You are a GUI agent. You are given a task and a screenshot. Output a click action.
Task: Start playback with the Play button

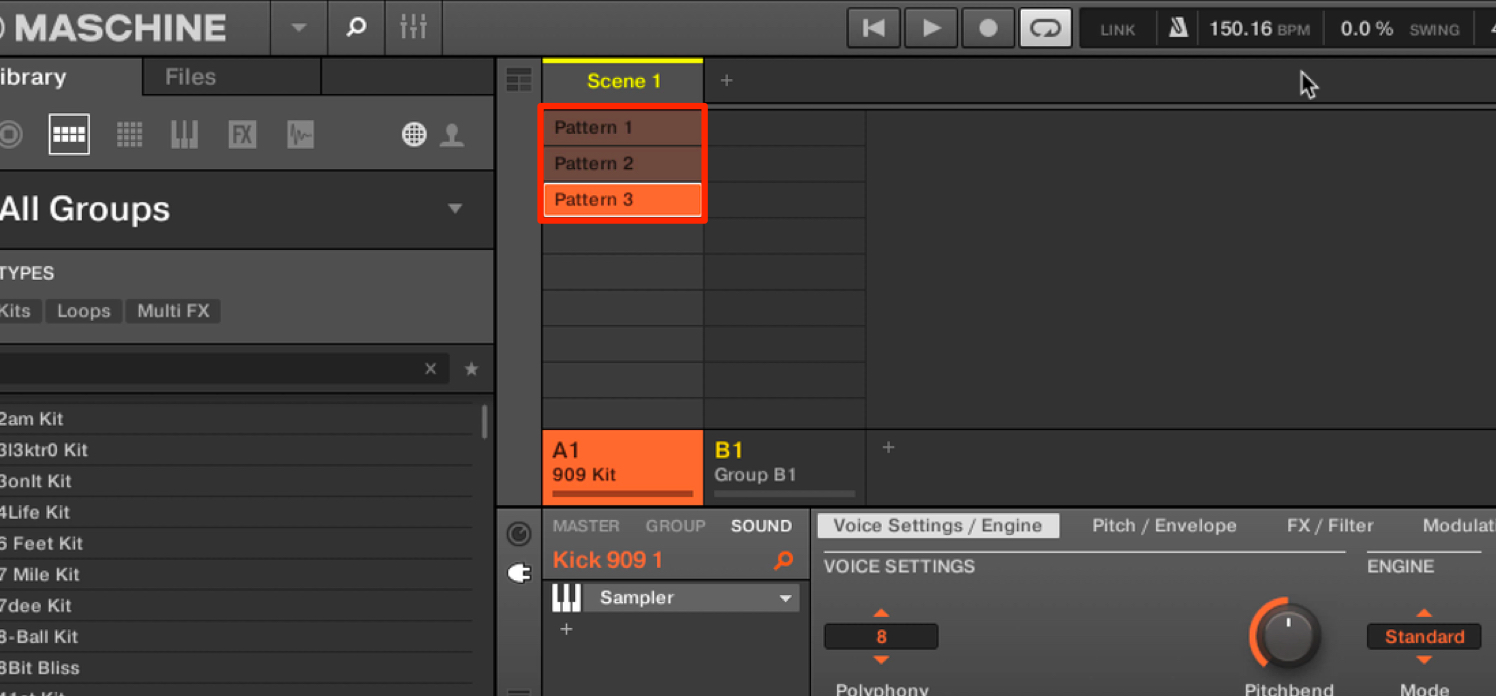[931, 28]
